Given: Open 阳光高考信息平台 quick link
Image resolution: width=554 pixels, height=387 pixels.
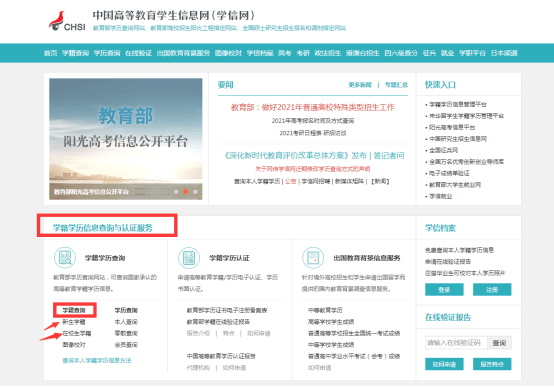Looking at the screenshot, I should 452,127.
